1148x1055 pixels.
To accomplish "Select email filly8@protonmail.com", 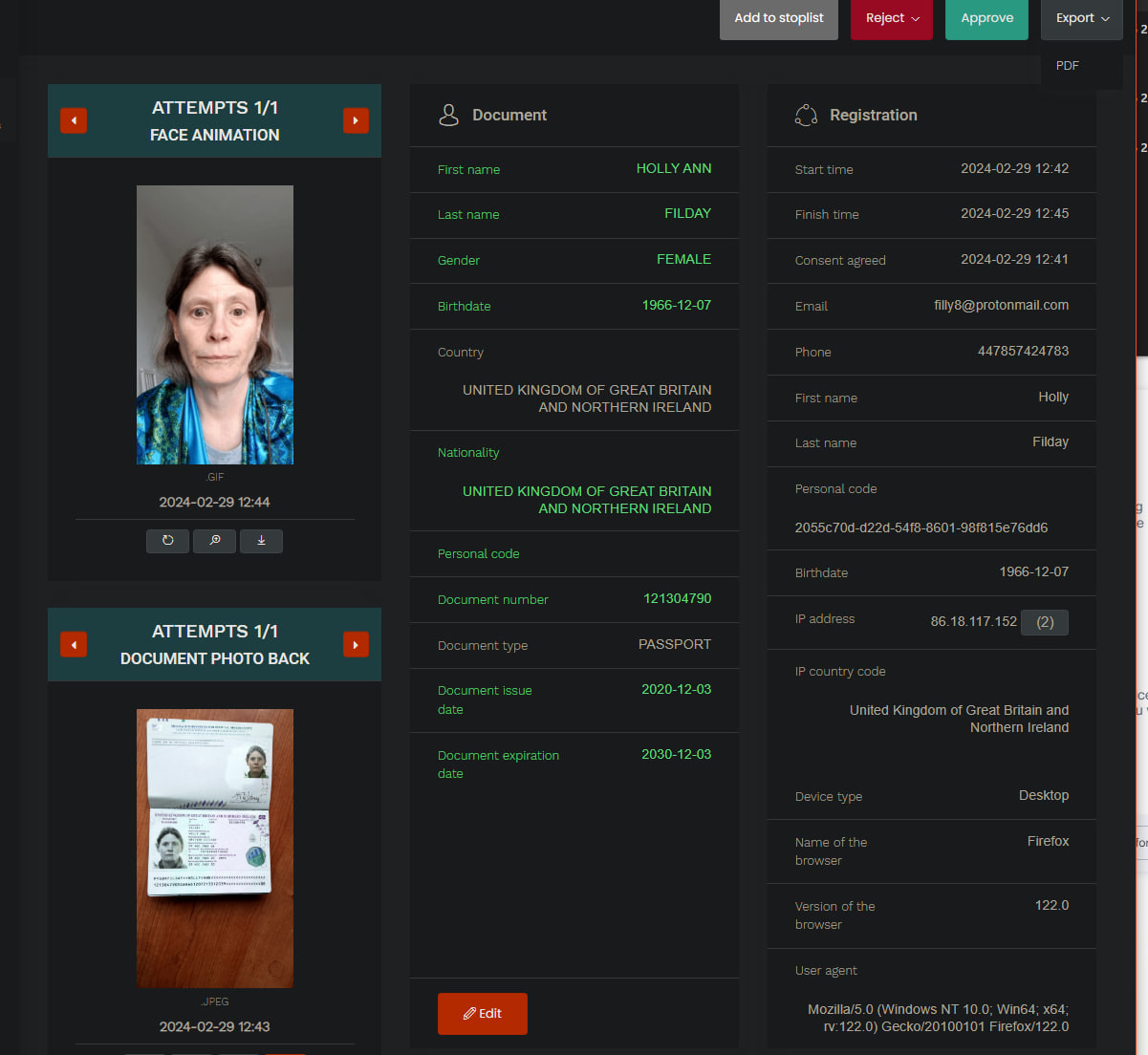I will 1002,305.
